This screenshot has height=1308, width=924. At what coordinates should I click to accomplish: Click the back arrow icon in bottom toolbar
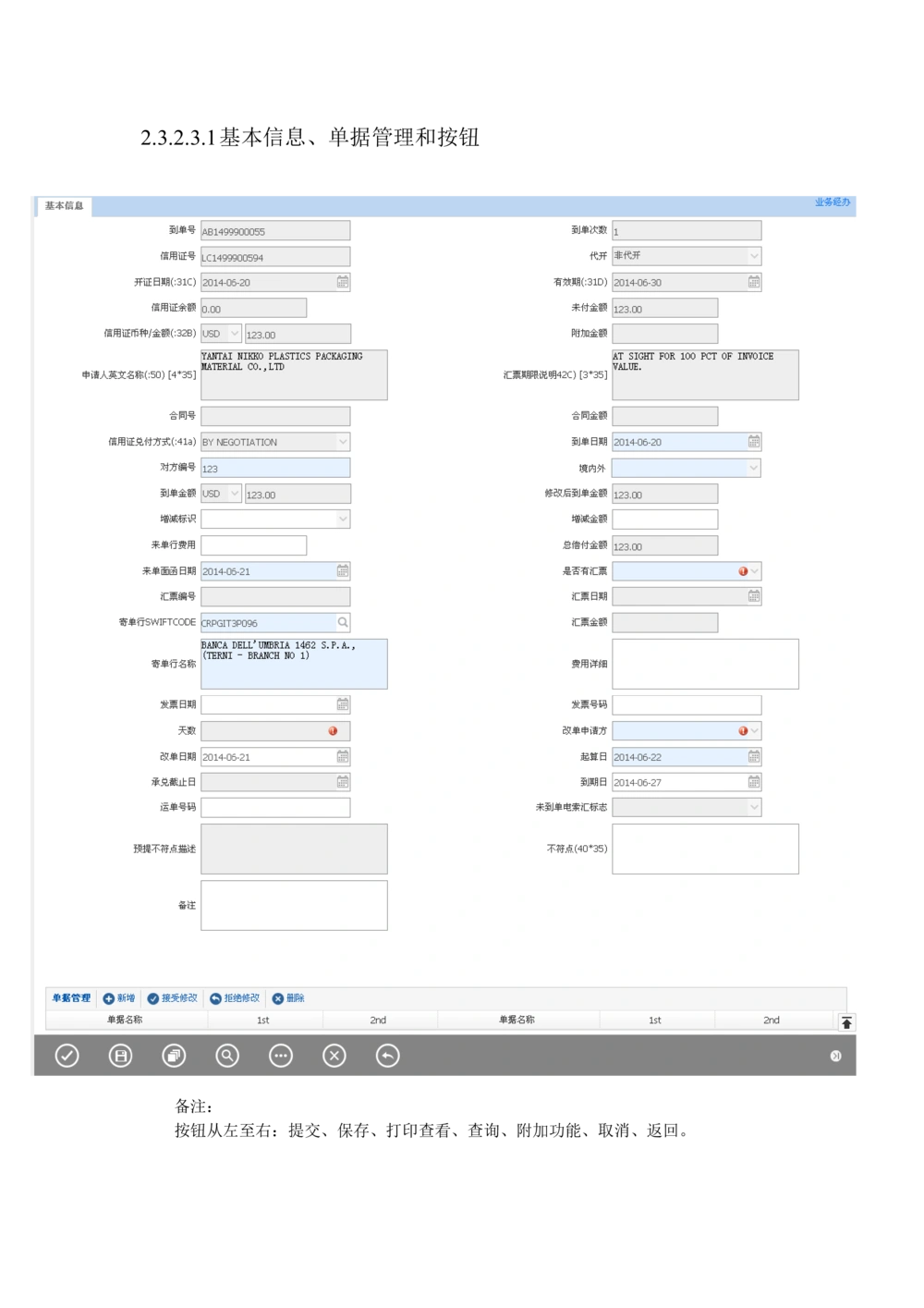tap(388, 1055)
